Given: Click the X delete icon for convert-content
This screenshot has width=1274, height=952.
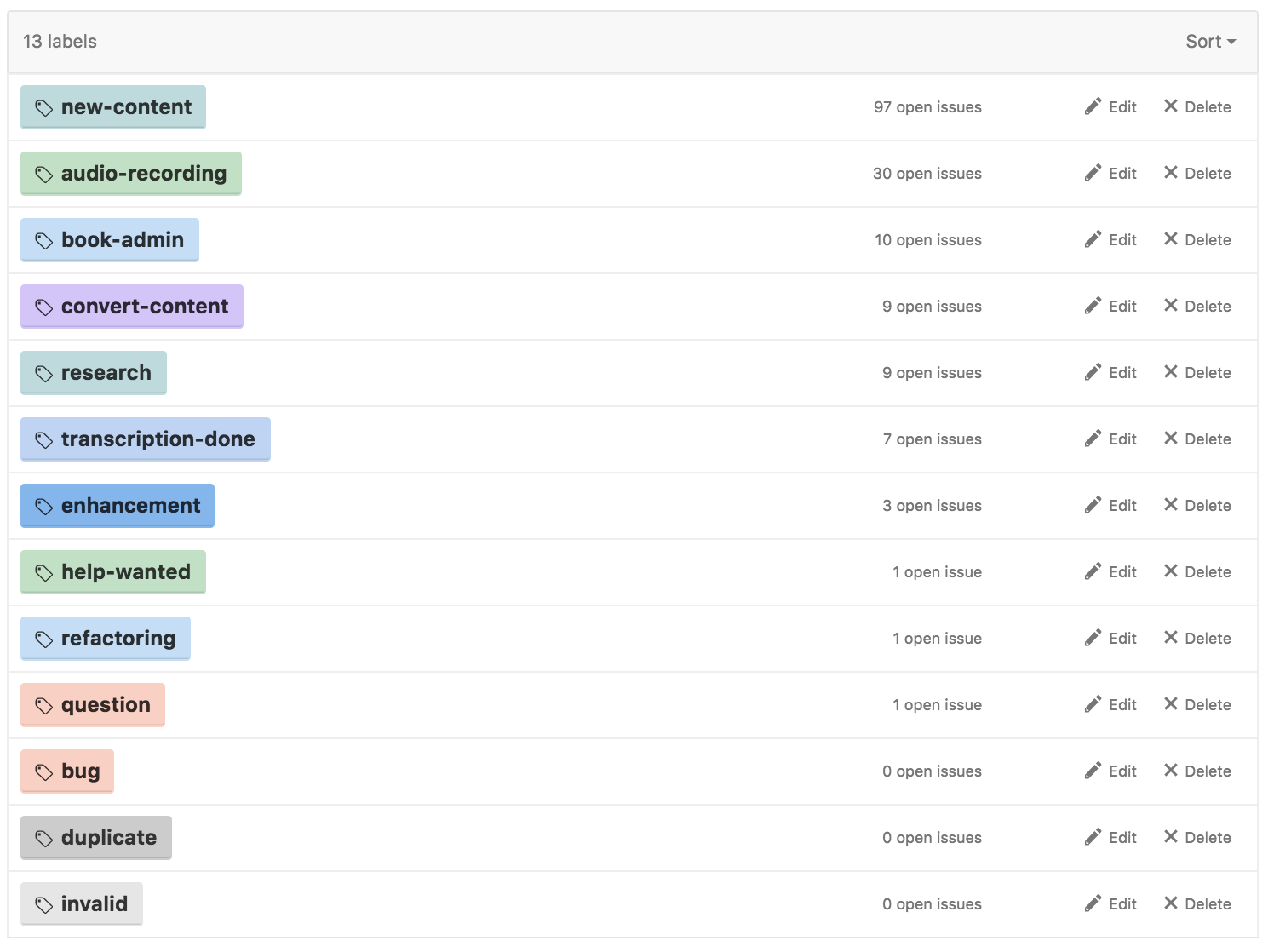Looking at the screenshot, I should coord(1171,306).
